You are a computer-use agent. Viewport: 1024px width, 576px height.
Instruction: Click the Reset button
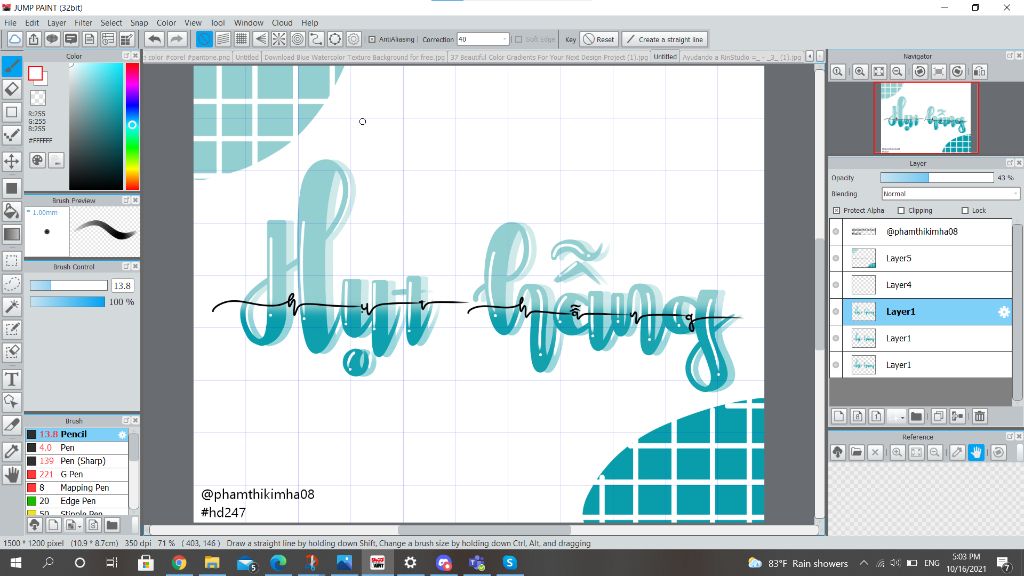pos(599,39)
